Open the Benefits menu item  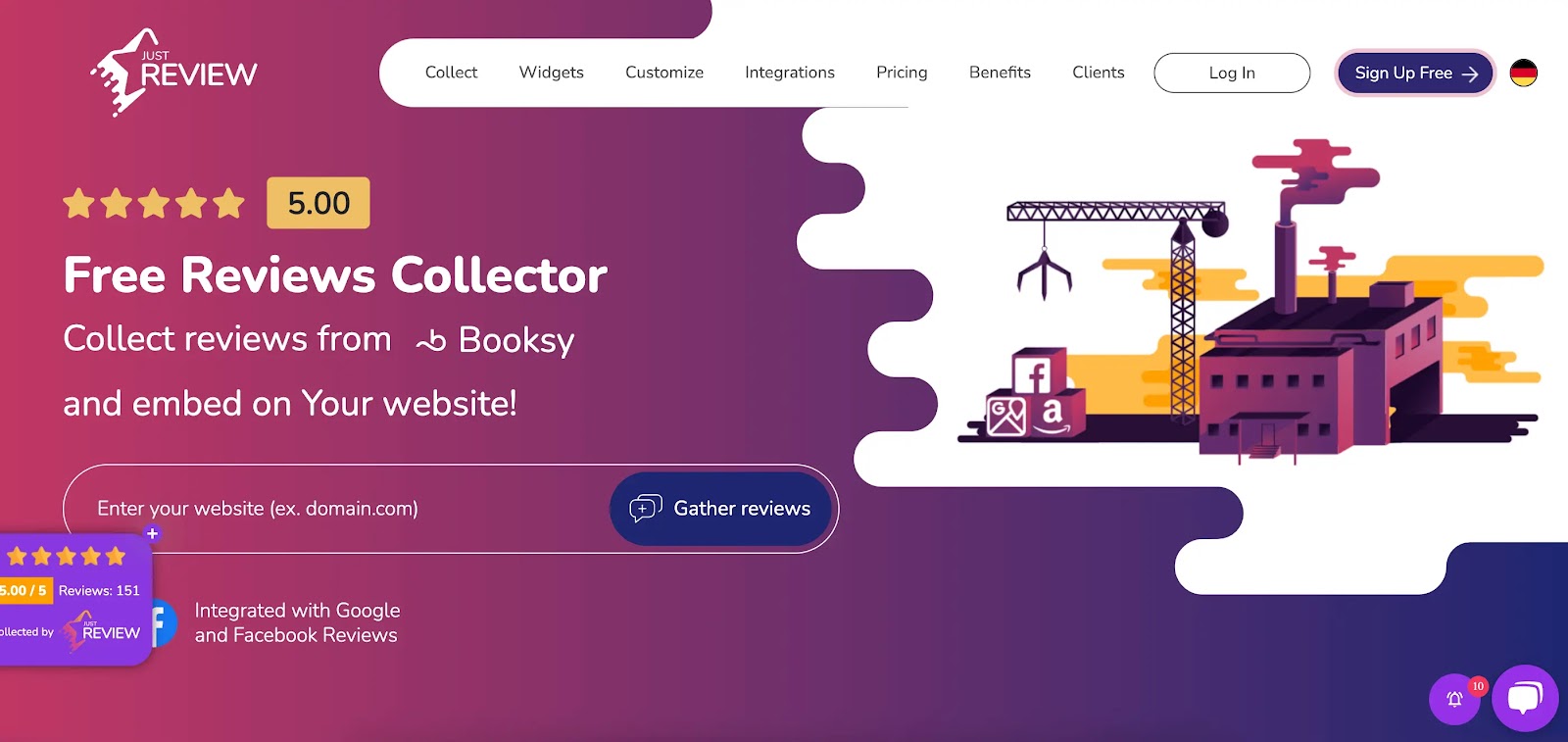[x=1000, y=73]
